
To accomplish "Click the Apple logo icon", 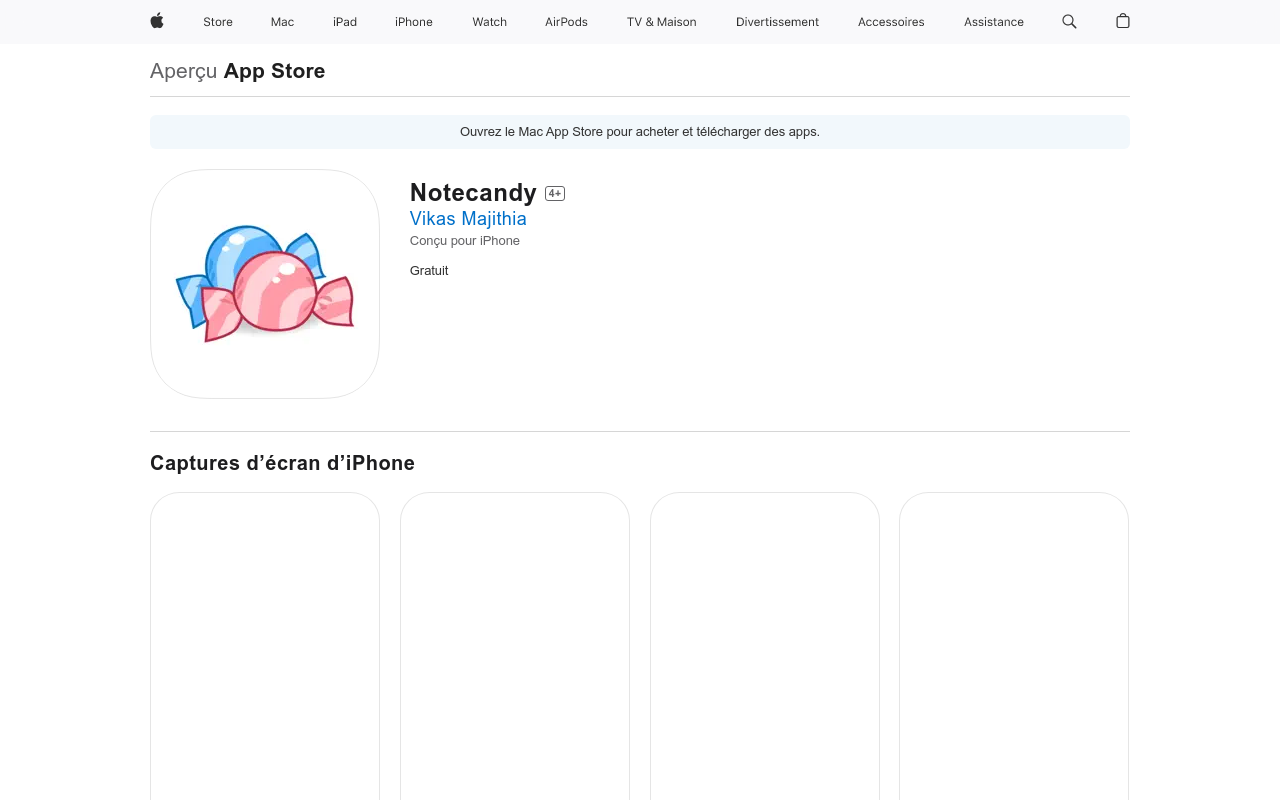I will pos(157,21).
